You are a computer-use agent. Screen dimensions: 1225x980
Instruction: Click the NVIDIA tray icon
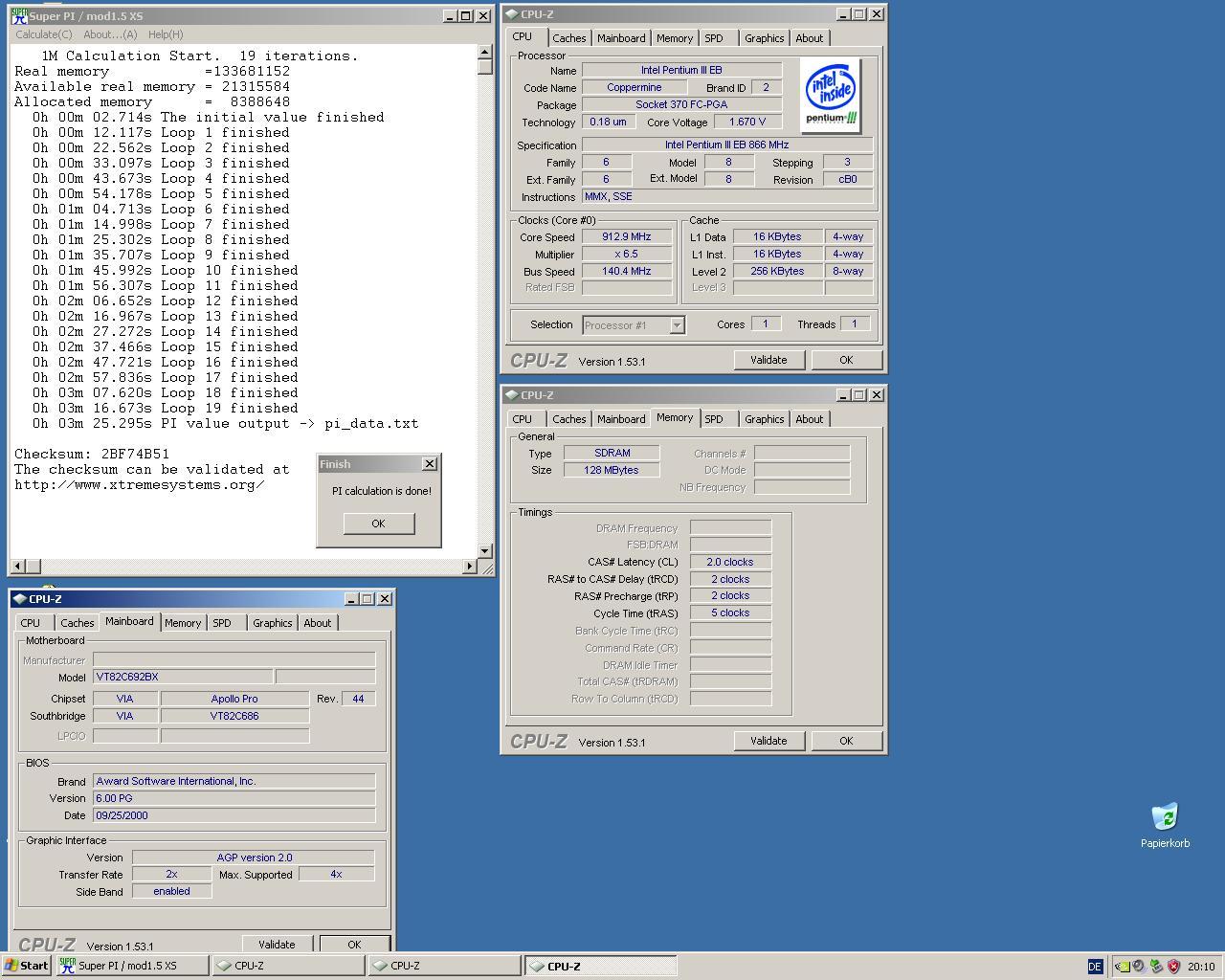point(1124,967)
